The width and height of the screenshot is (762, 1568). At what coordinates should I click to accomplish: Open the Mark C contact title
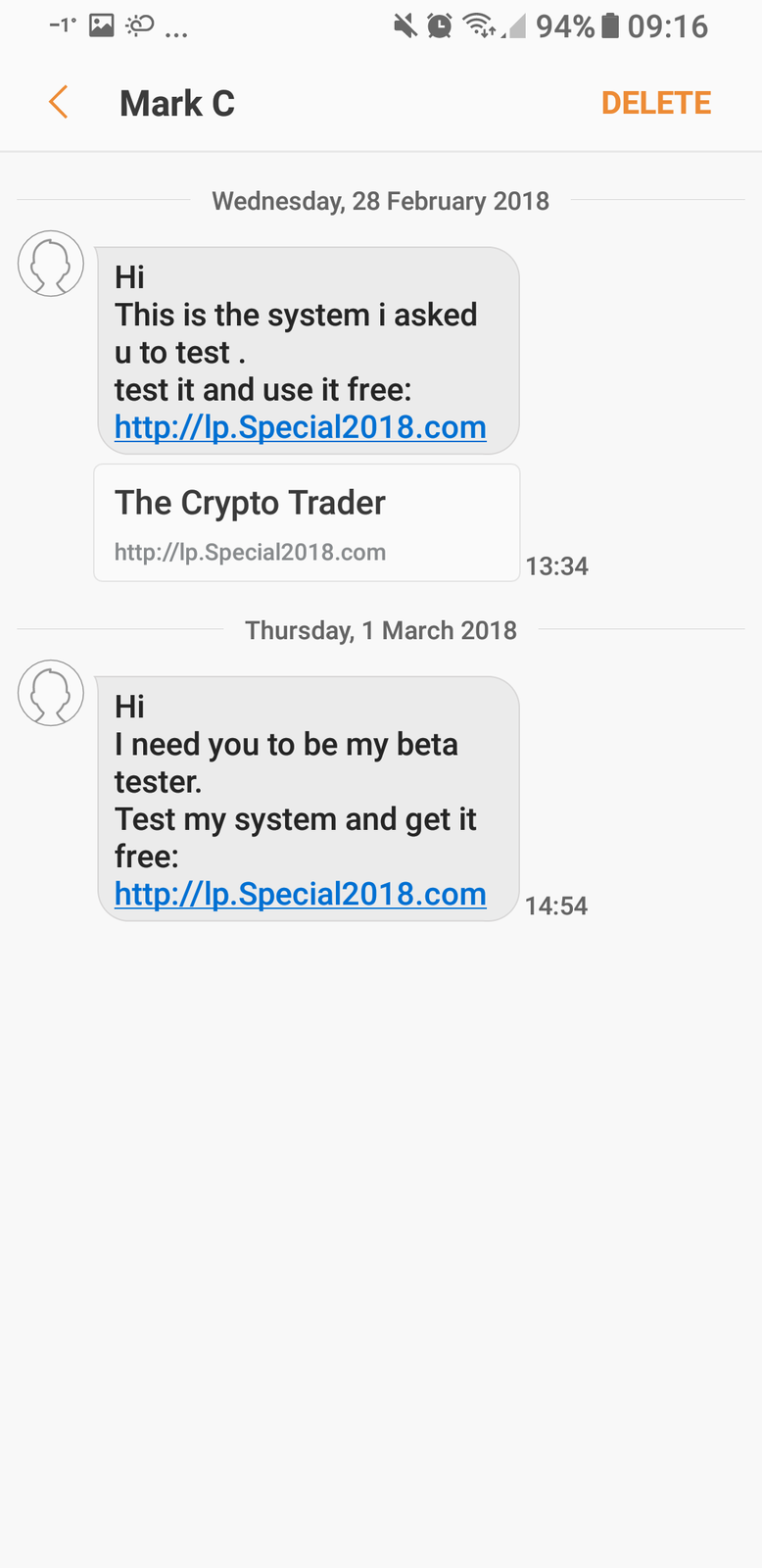pyautogui.click(x=177, y=103)
